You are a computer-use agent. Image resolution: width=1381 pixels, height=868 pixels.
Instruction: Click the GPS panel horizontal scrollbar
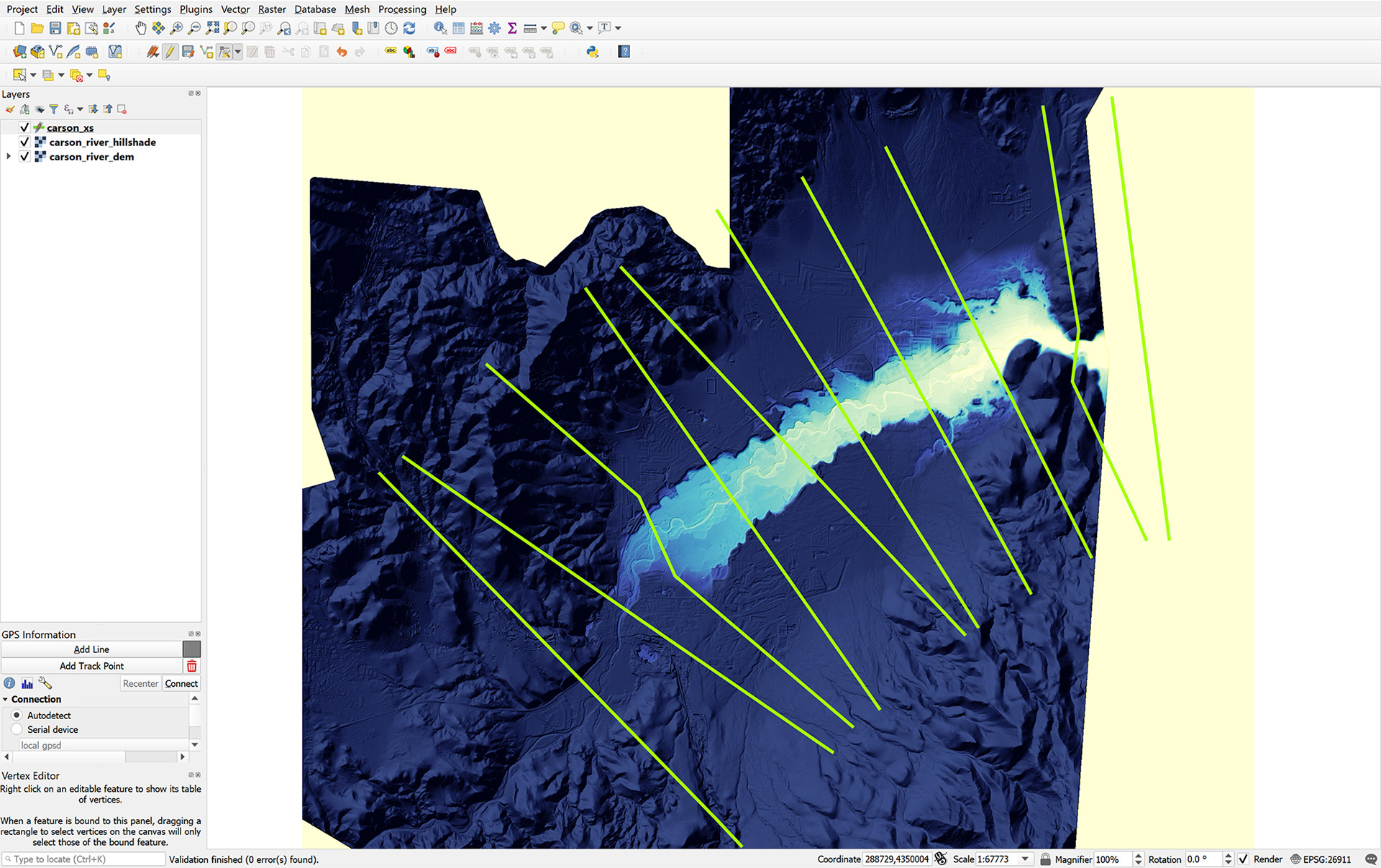click(94, 757)
